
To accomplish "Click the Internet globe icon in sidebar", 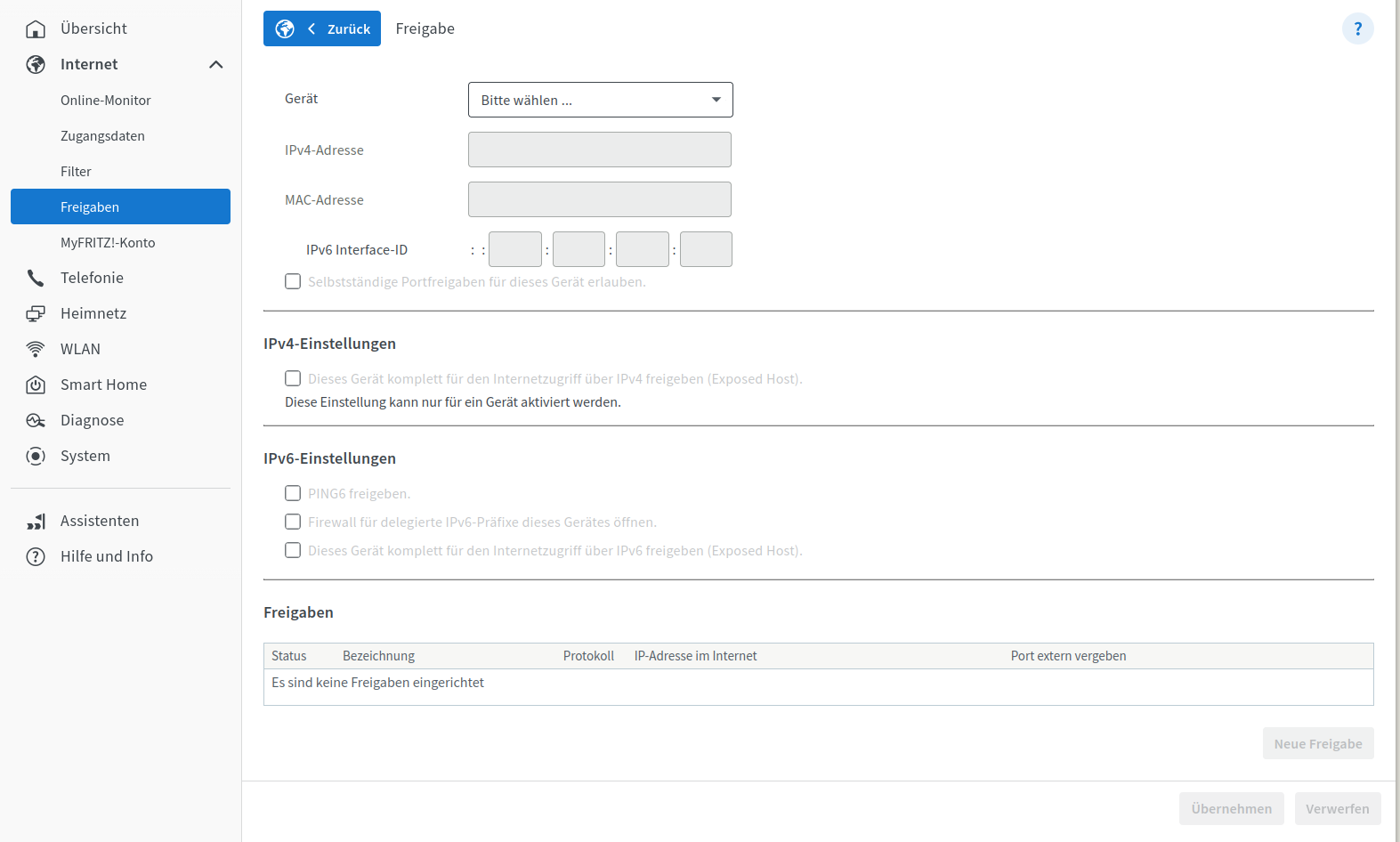I will 36,64.
